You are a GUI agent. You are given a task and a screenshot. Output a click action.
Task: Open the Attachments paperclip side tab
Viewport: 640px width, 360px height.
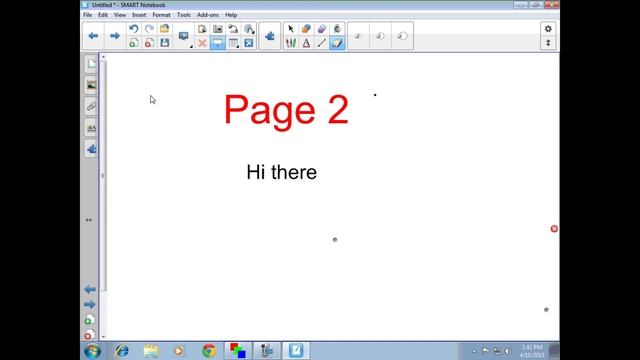[x=91, y=107]
